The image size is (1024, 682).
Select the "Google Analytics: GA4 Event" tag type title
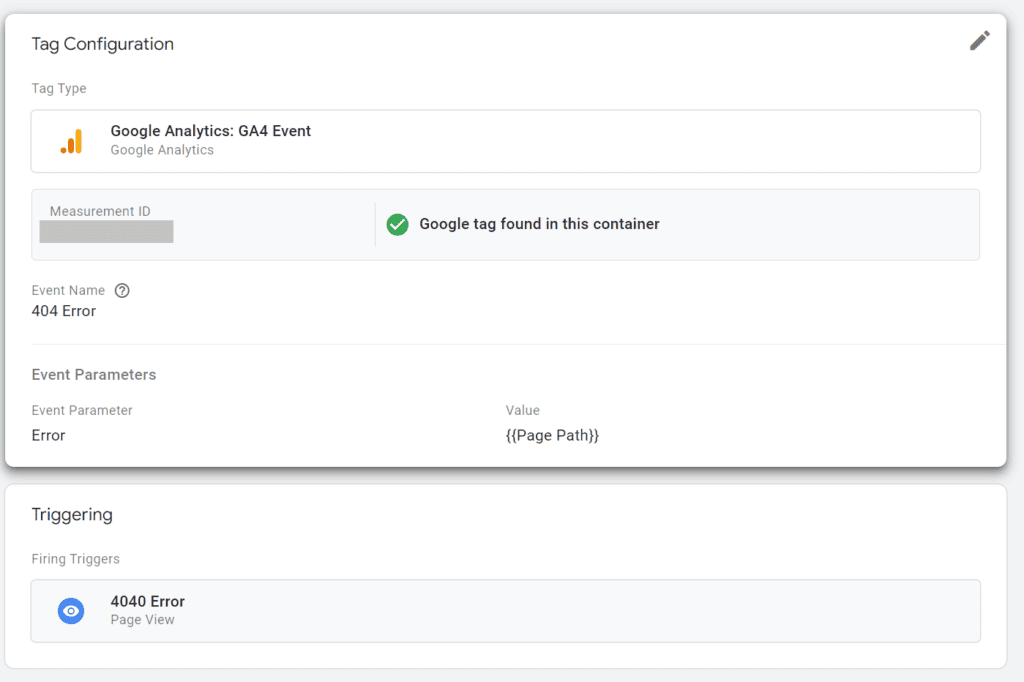point(210,131)
